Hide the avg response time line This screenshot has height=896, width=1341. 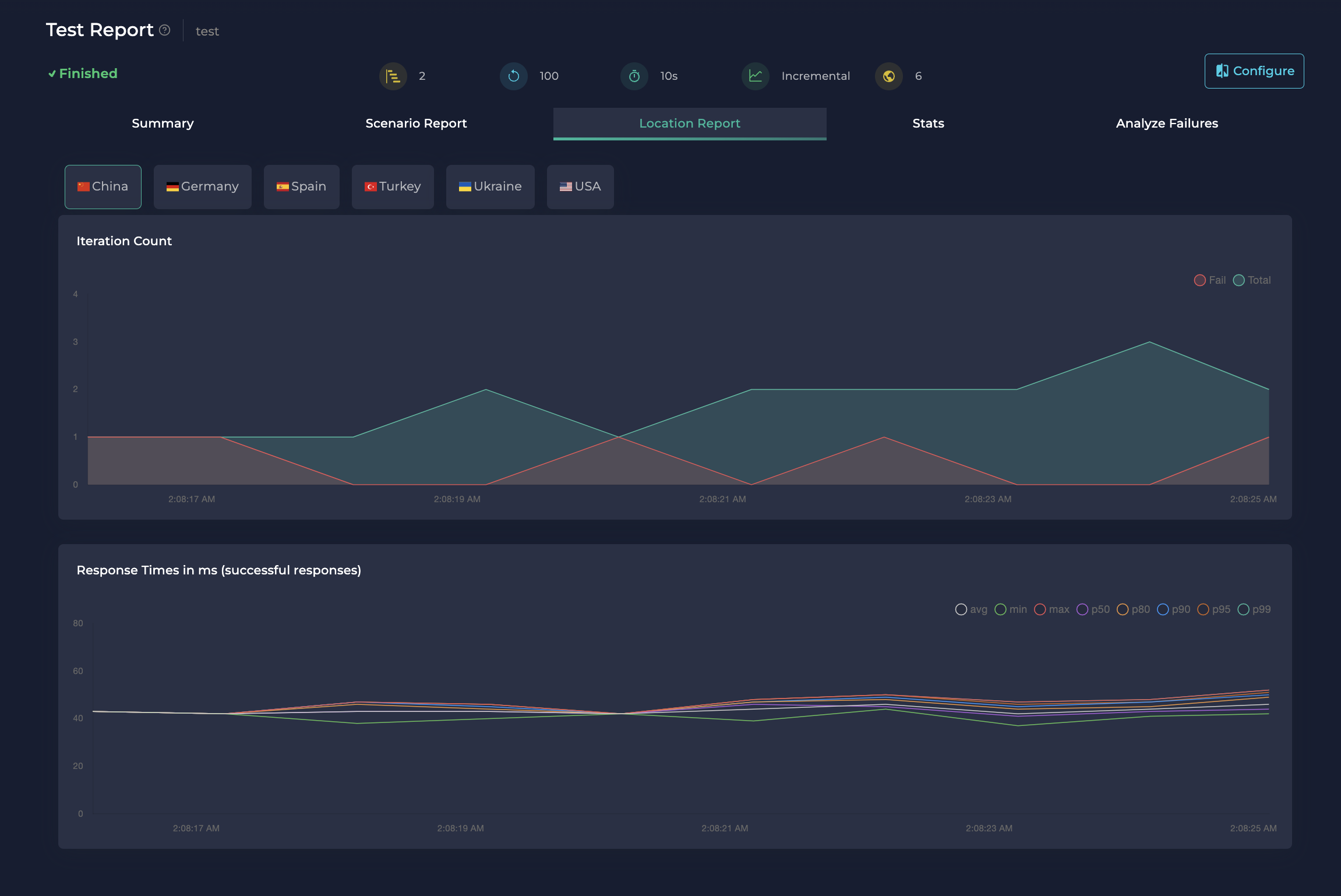point(971,609)
